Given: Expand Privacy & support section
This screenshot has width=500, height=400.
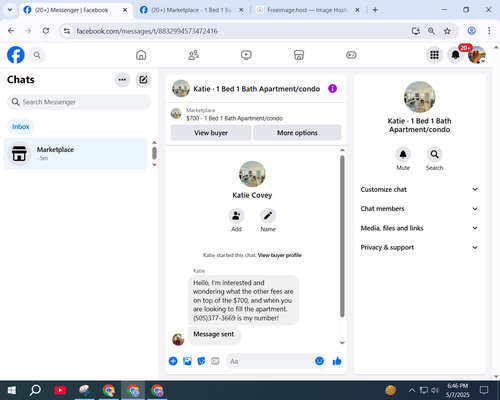Looking at the screenshot, I should [x=419, y=247].
